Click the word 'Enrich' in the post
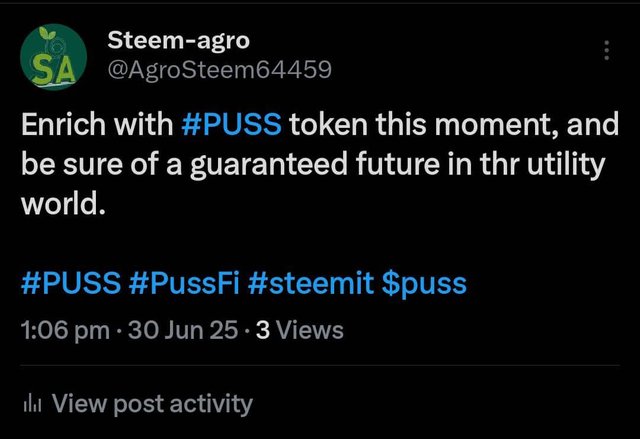The image size is (640, 439). (x=63, y=124)
